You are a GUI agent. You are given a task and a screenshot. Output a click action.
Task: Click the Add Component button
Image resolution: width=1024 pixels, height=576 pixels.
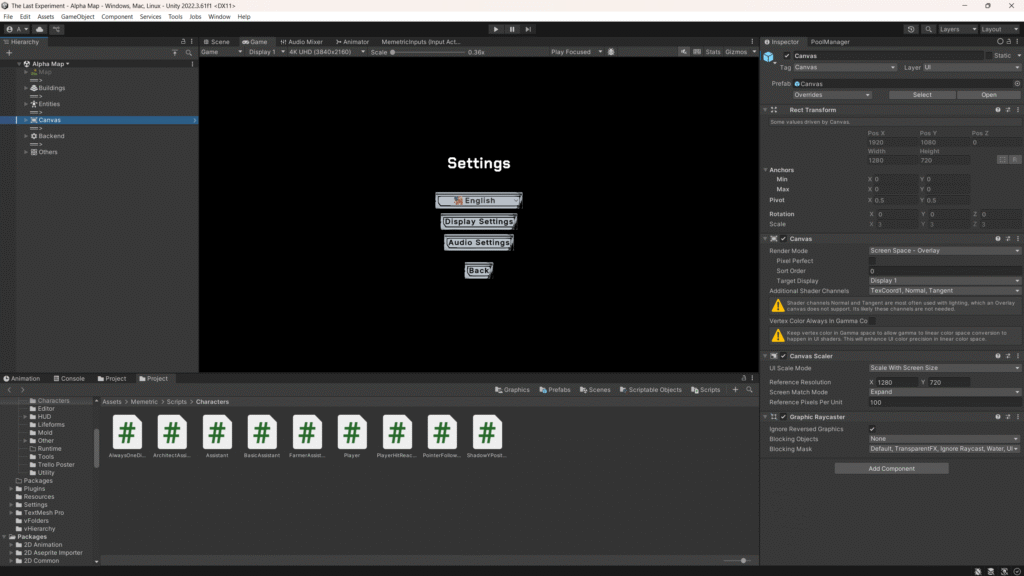[x=891, y=468]
